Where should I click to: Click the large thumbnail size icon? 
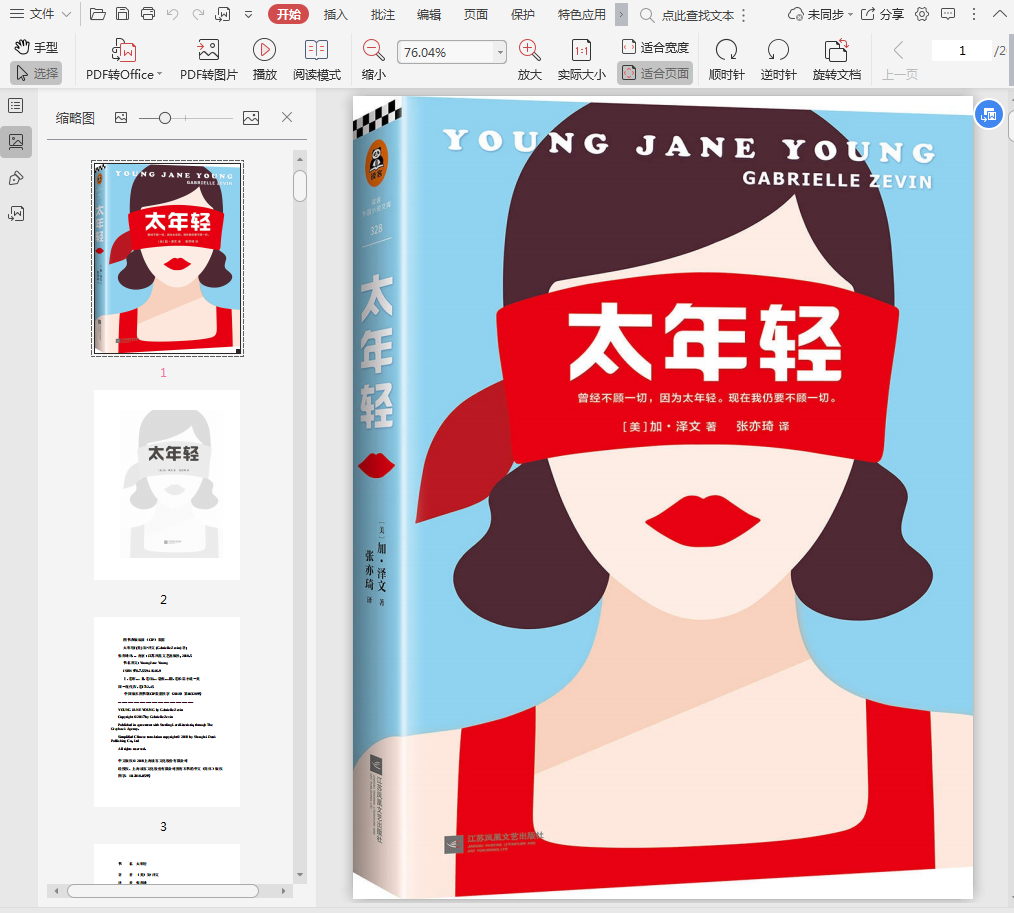251,118
